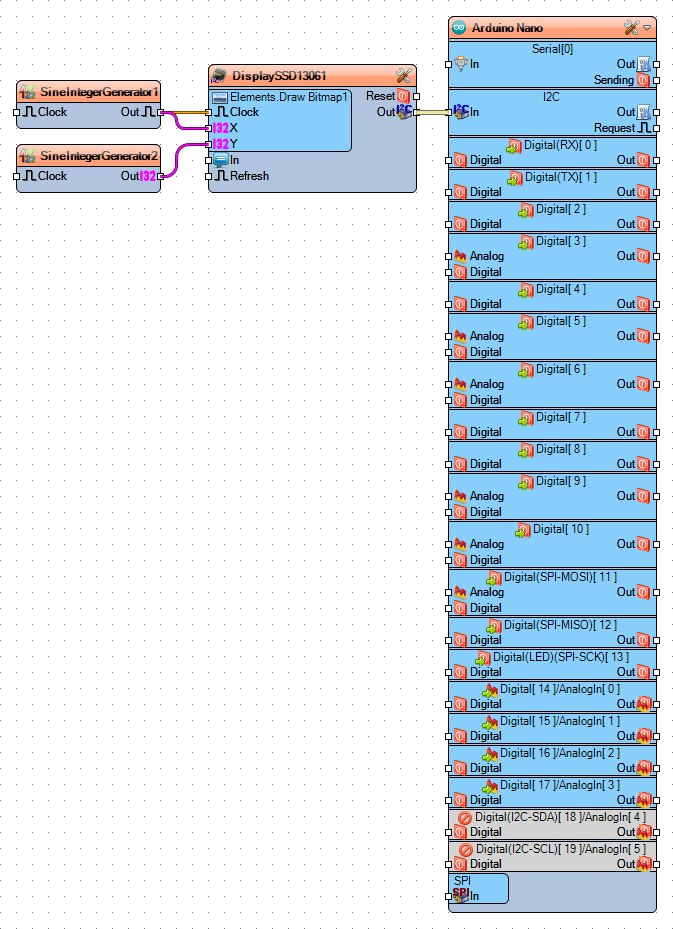This screenshot has width=673, height=929.
Task: Select Digital(I2C-SDA)[ 18 ]/AnalogIn[ 4 ] label
Action: [560, 817]
